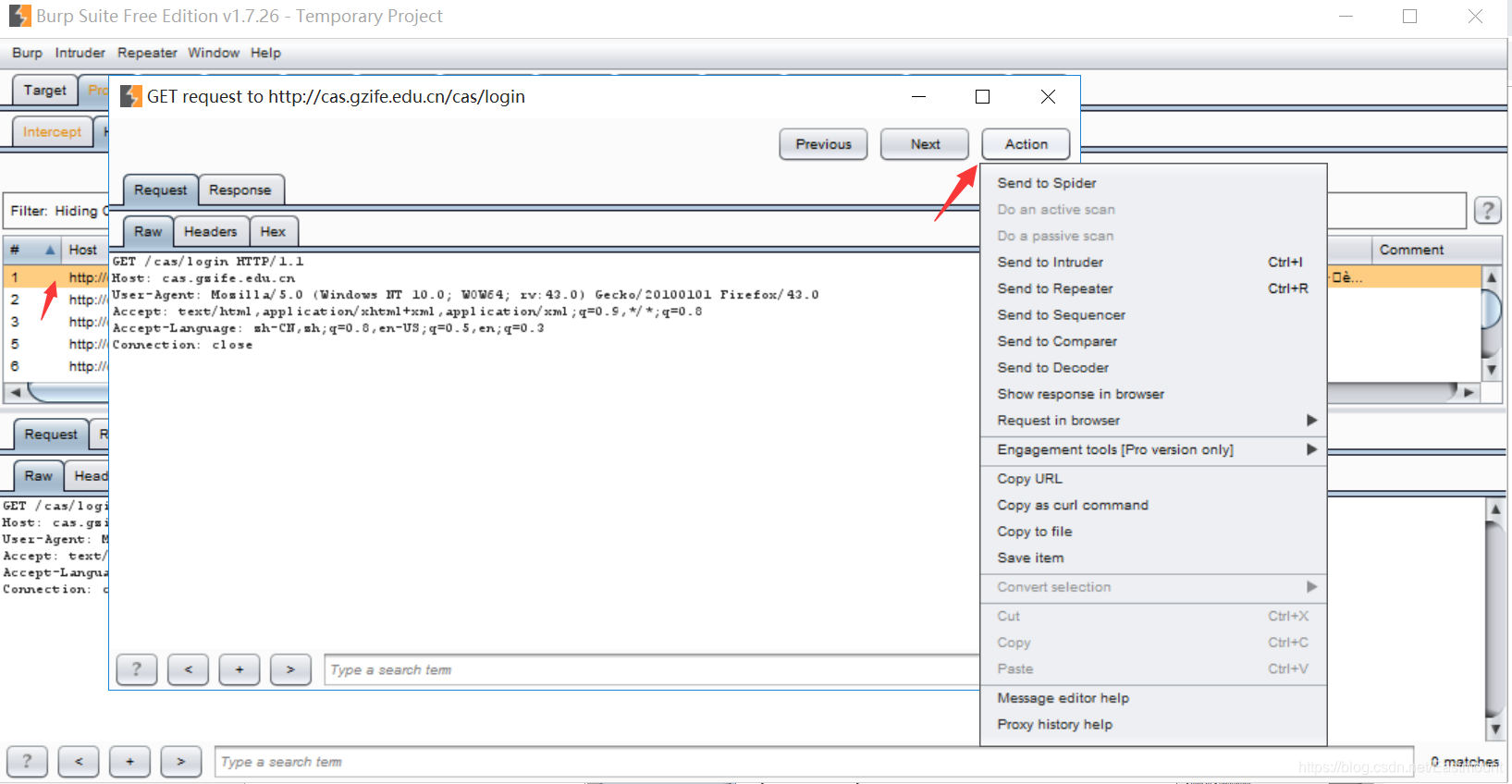Click lower request pane scroll down arrow
1512x784 pixels.
point(1495,729)
